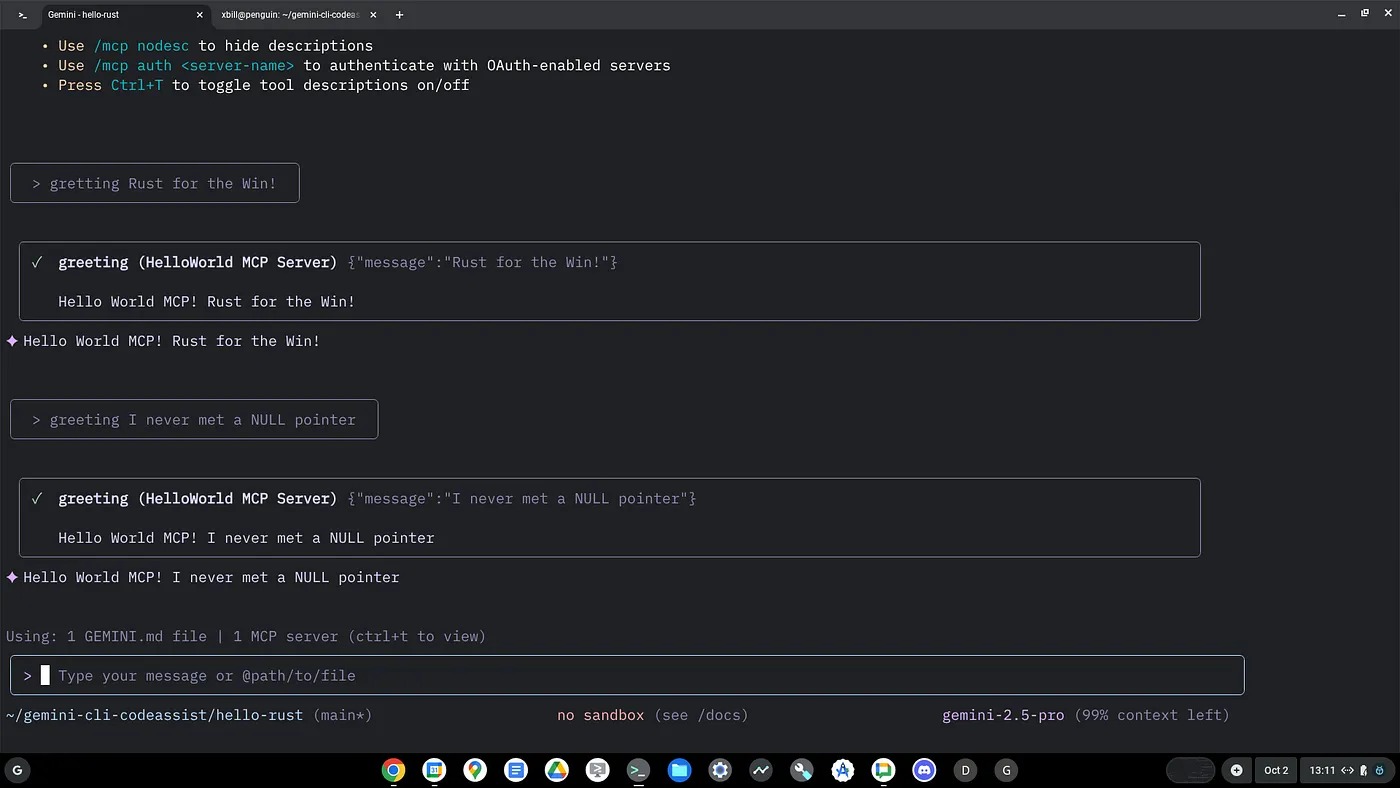
Task: Open the Oct 2 calendar date button
Action: 1276,770
